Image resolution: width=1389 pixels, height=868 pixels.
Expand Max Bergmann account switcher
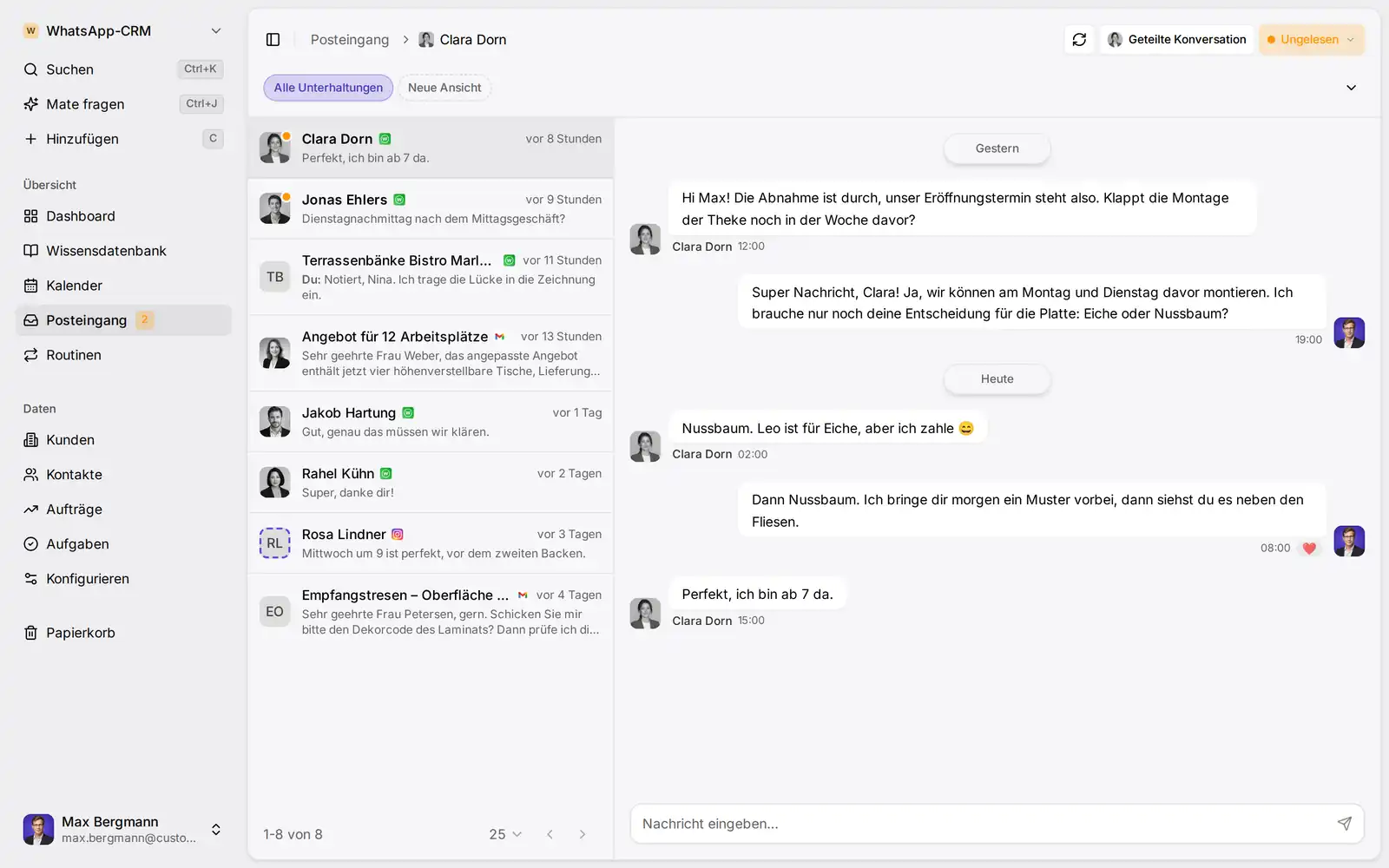point(216,830)
